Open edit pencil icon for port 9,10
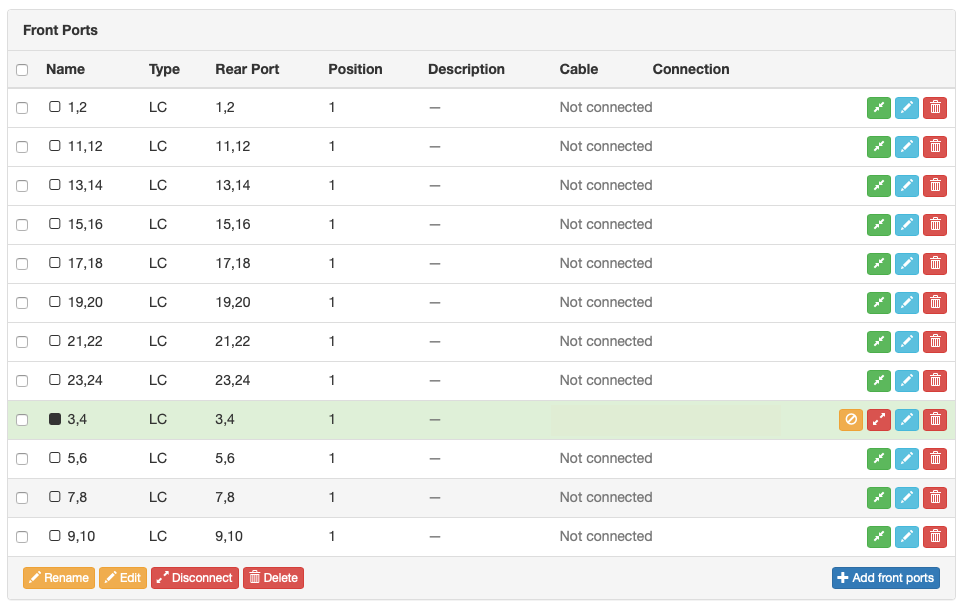The image size is (966, 608). [x=907, y=537]
